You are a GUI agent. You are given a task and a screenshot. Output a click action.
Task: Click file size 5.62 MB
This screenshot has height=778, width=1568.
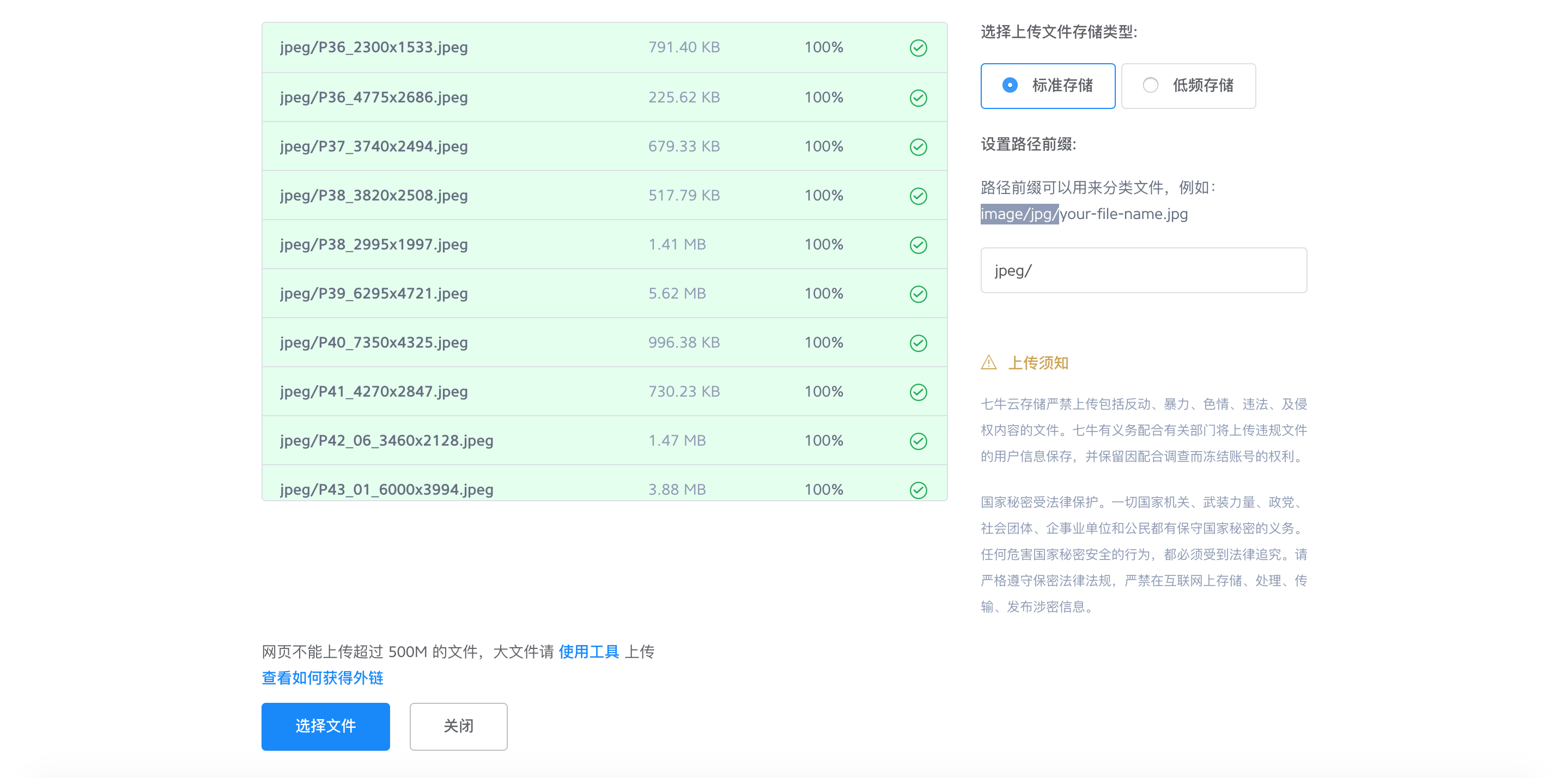point(677,294)
